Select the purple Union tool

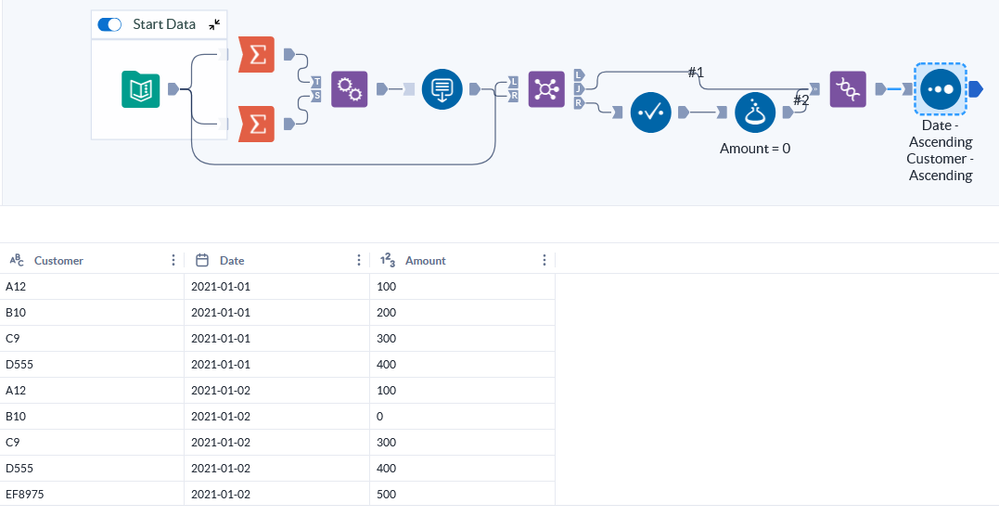click(847, 89)
